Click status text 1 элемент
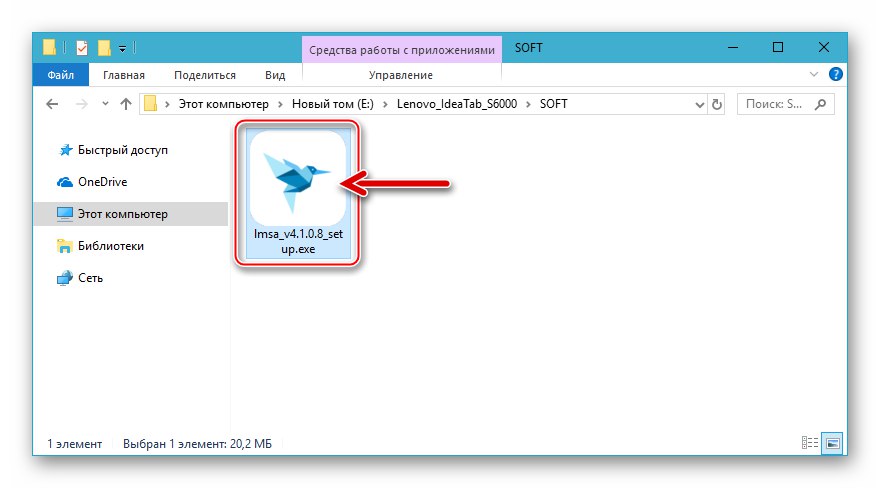This screenshot has height=488, width=880. pyautogui.click(x=75, y=444)
